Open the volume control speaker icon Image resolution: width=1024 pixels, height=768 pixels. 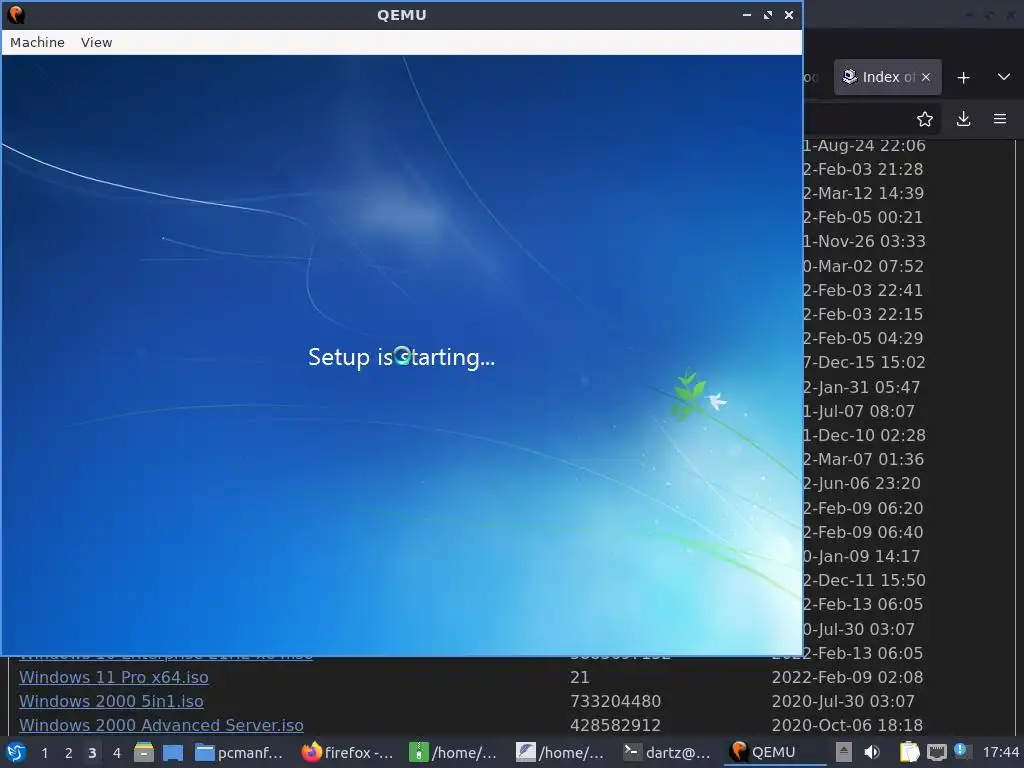click(872, 752)
